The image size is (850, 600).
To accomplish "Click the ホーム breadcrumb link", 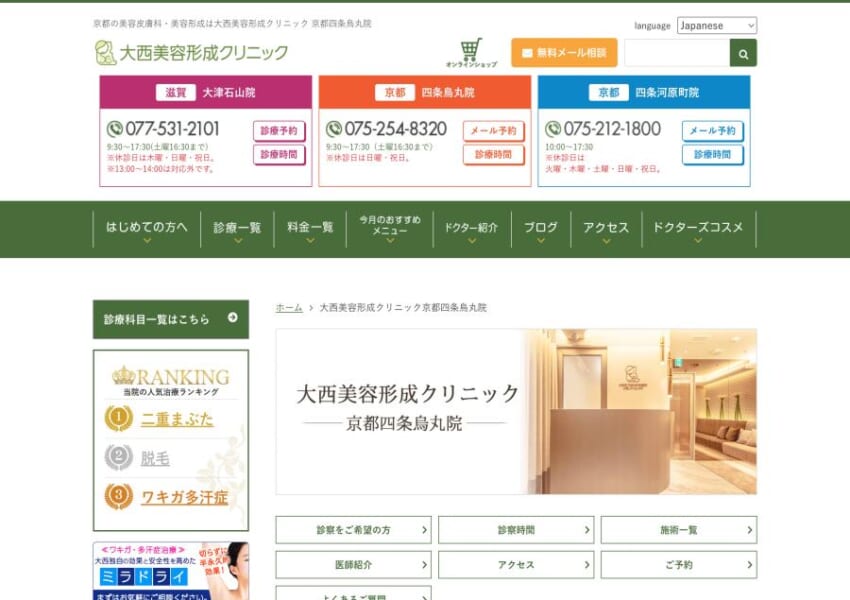I will click(289, 307).
